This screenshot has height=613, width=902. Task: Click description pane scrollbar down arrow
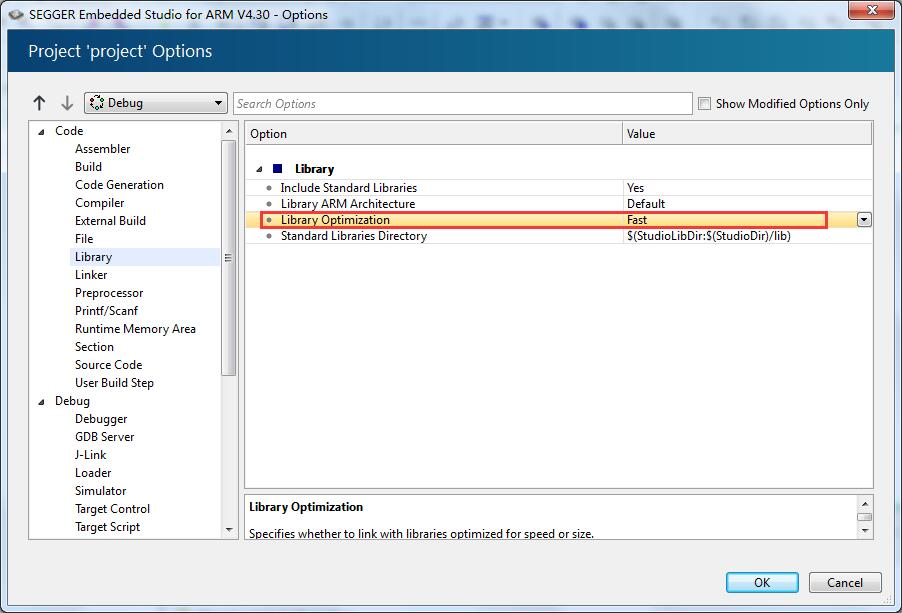point(865,531)
